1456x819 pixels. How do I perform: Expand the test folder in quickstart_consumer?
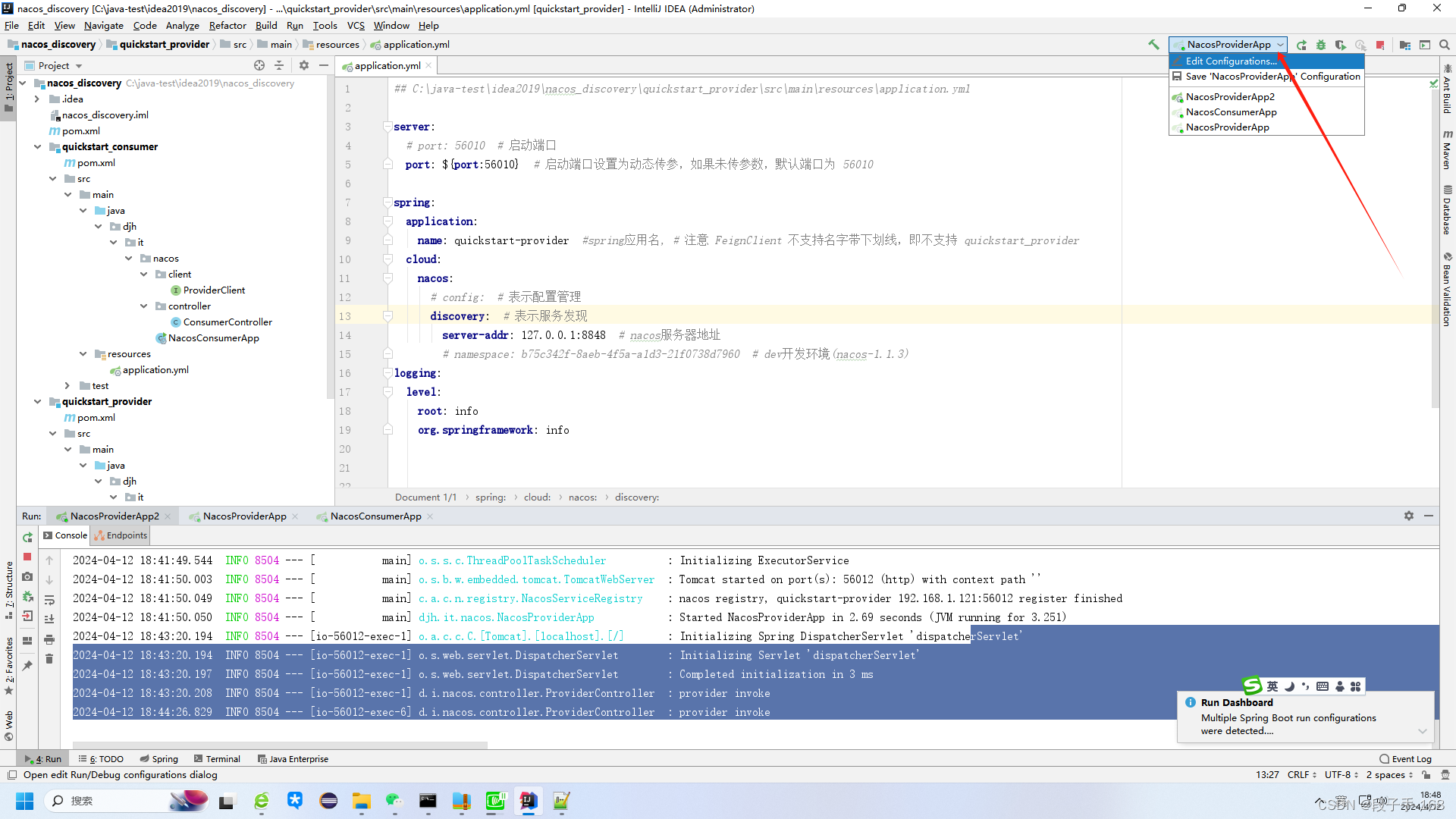[67, 386]
